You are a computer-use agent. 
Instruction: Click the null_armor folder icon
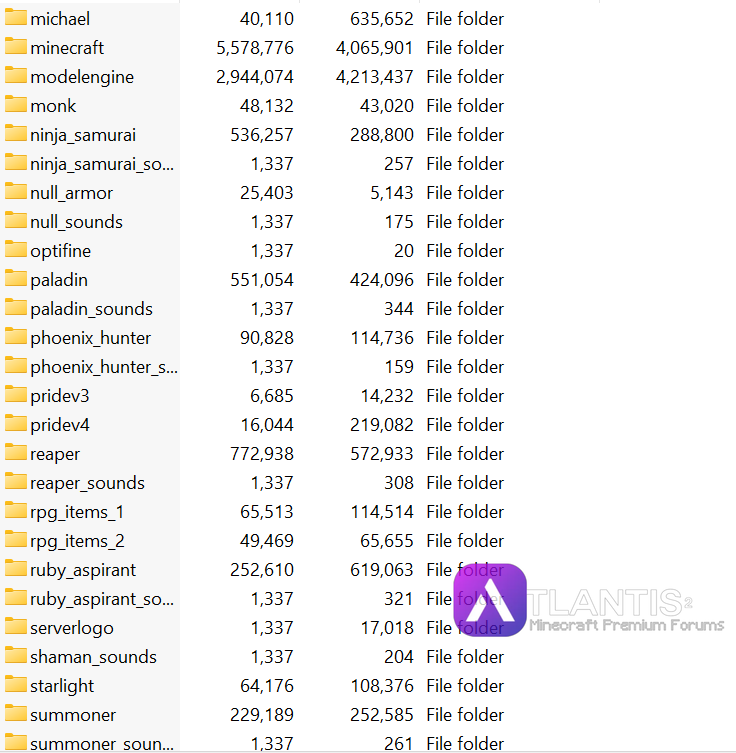click(x=16, y=192)
